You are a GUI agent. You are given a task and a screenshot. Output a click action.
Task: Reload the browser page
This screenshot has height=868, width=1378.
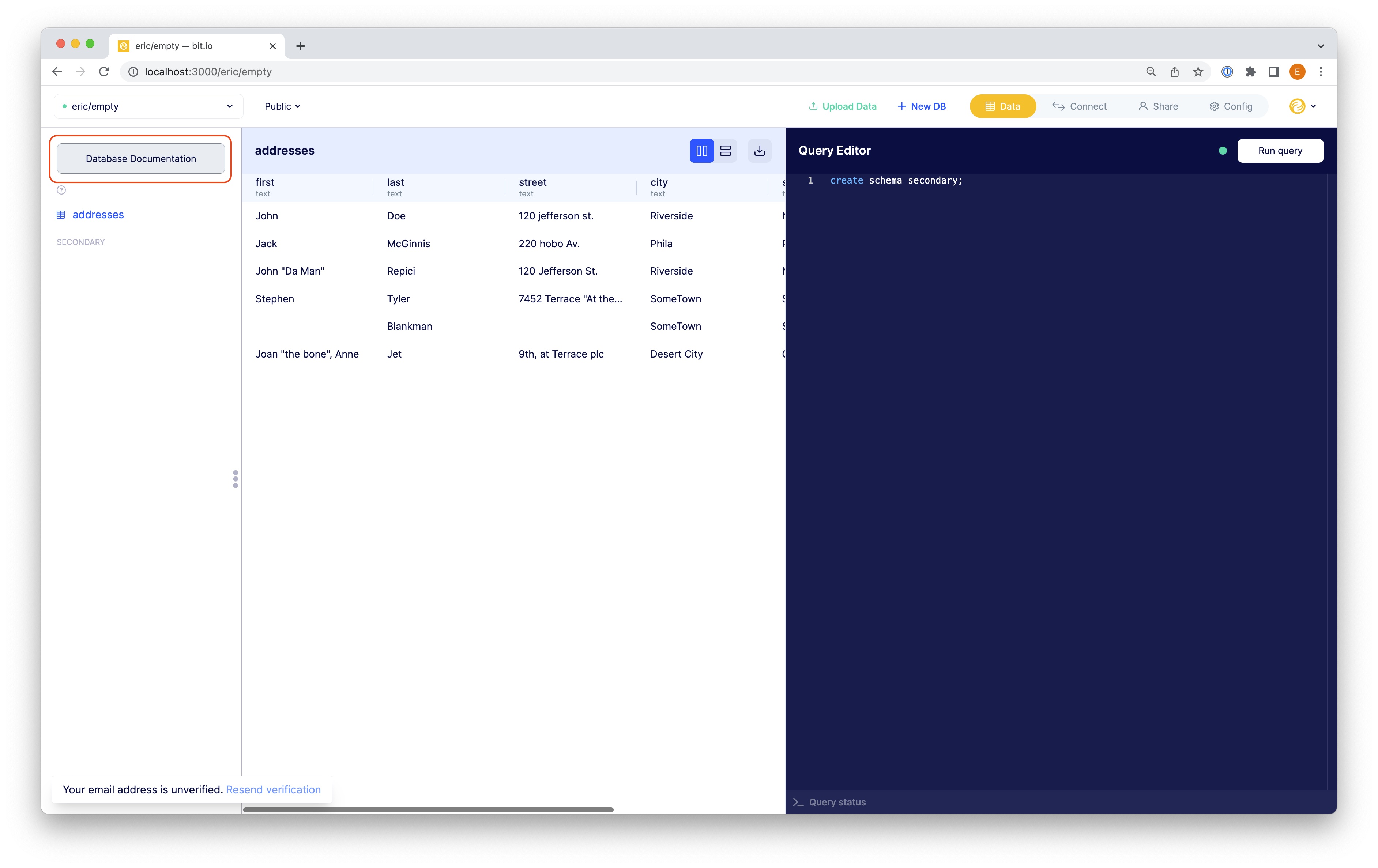point(104,72)
